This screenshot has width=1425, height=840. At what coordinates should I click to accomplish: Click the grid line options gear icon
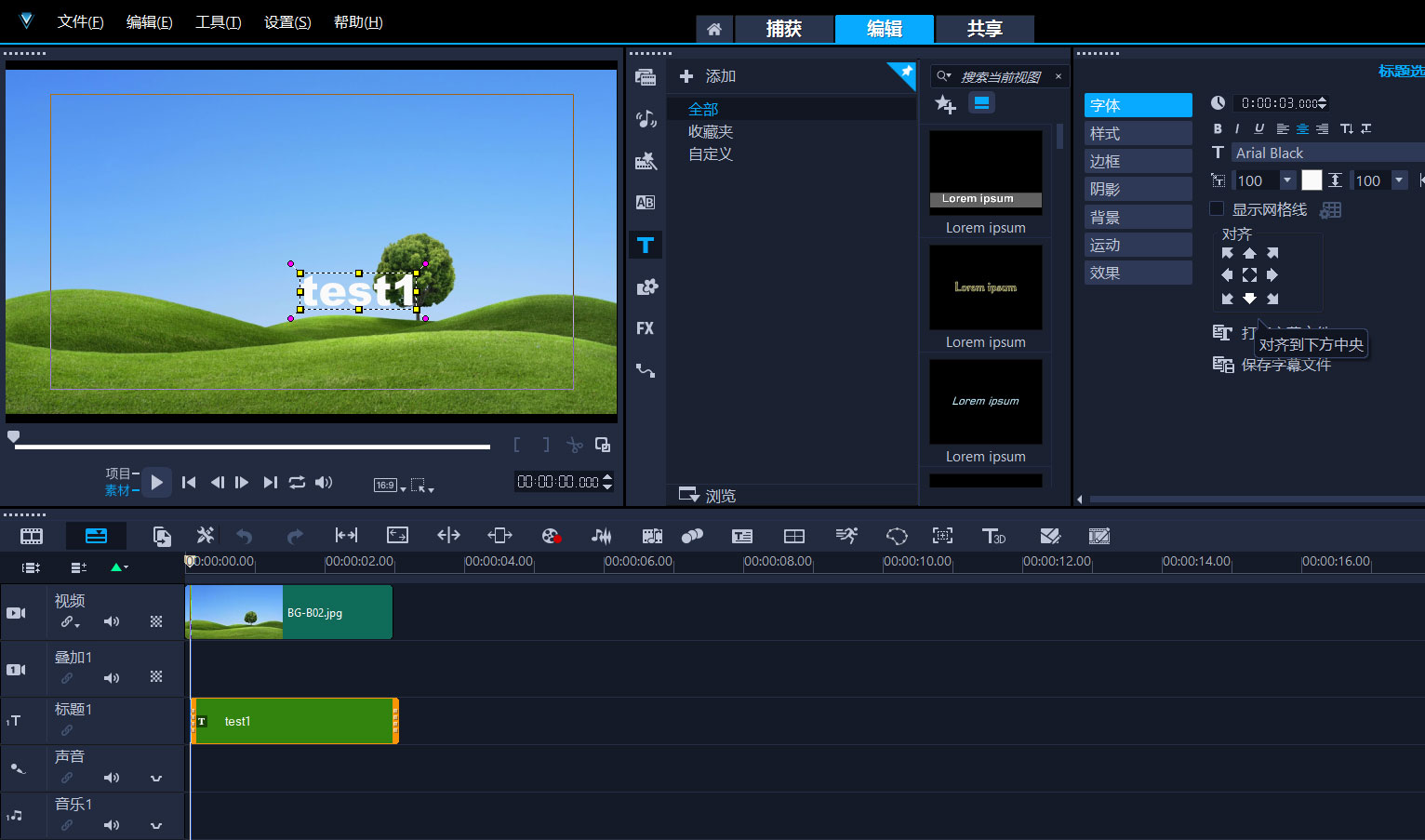pyautogui.click(x=1331, y=210)
